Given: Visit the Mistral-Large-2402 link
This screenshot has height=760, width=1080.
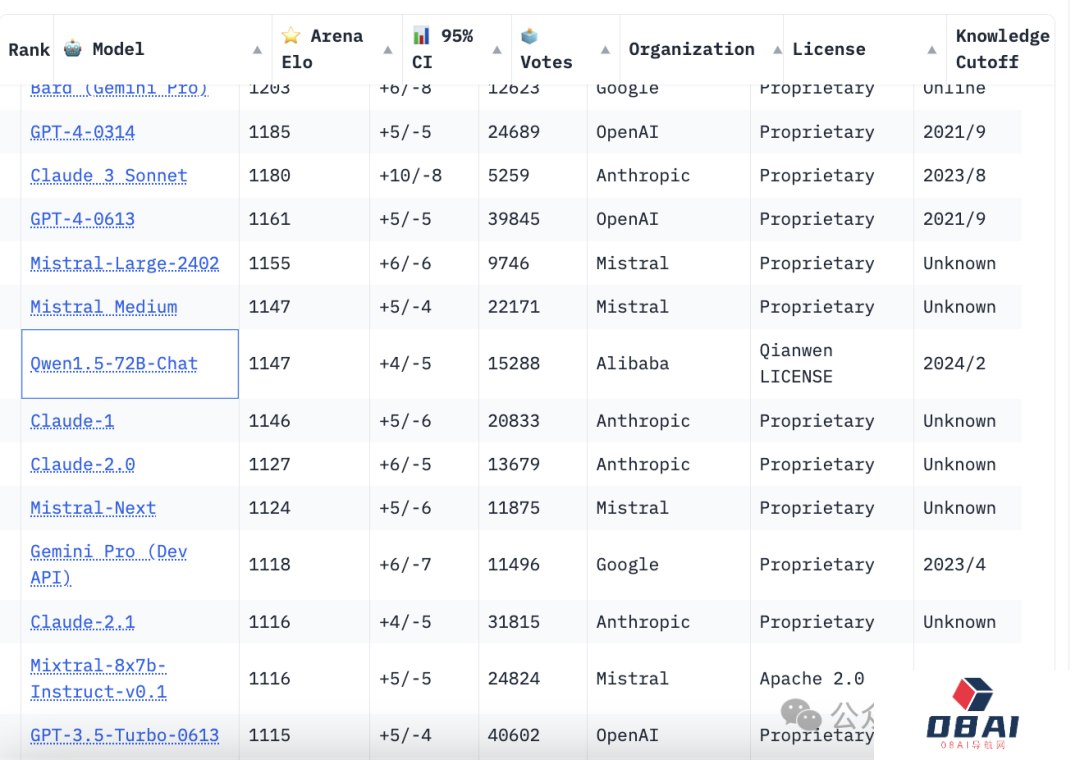Looking at the screenshot, I should click(x=125, y=264).
